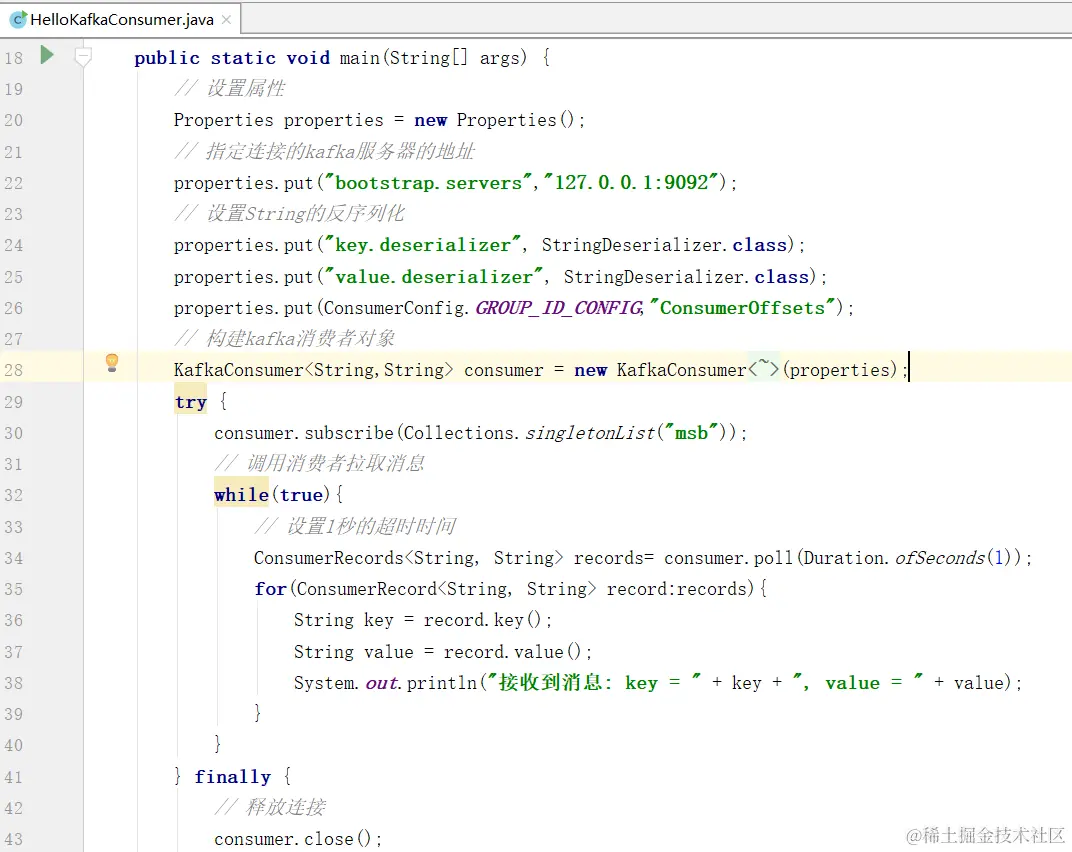Click the yellow lightbulb intention icon
The image size is (1072, 852).
coord(112,362)
